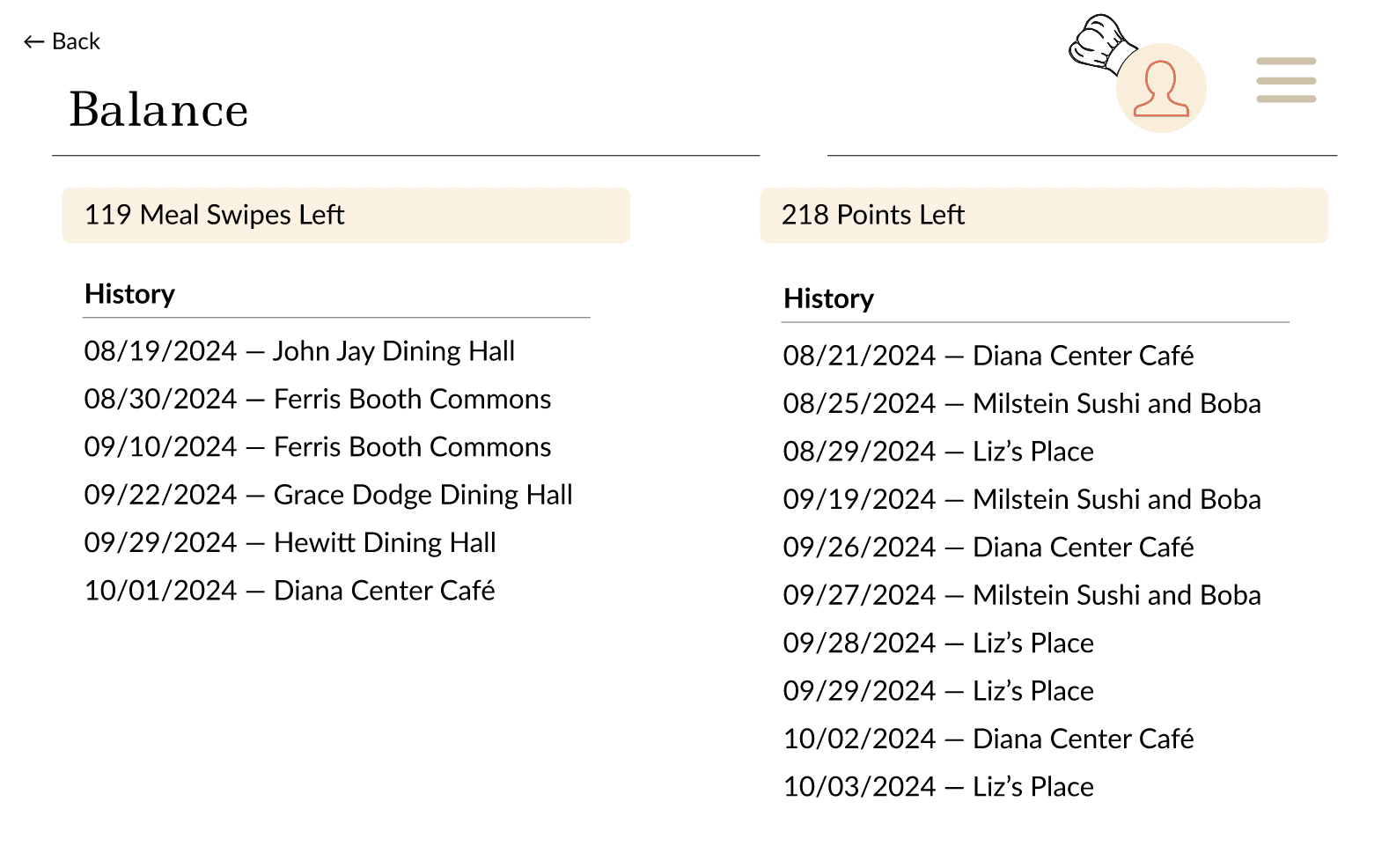Click the History heading under Meal Swipes
Image resolution: width=1389 pixels, height=868 pixels.
[x=130, y=294]
